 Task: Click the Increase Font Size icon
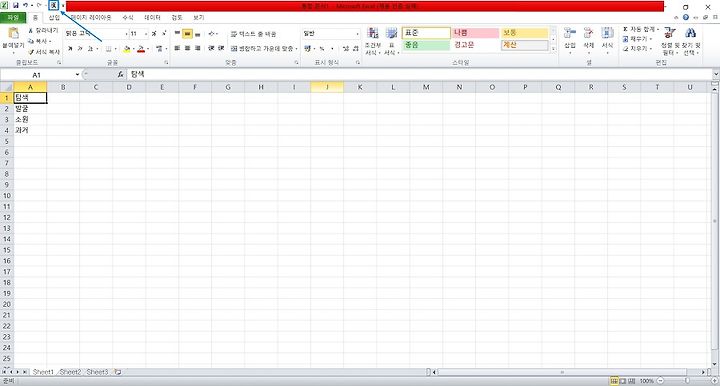point(154,34)
